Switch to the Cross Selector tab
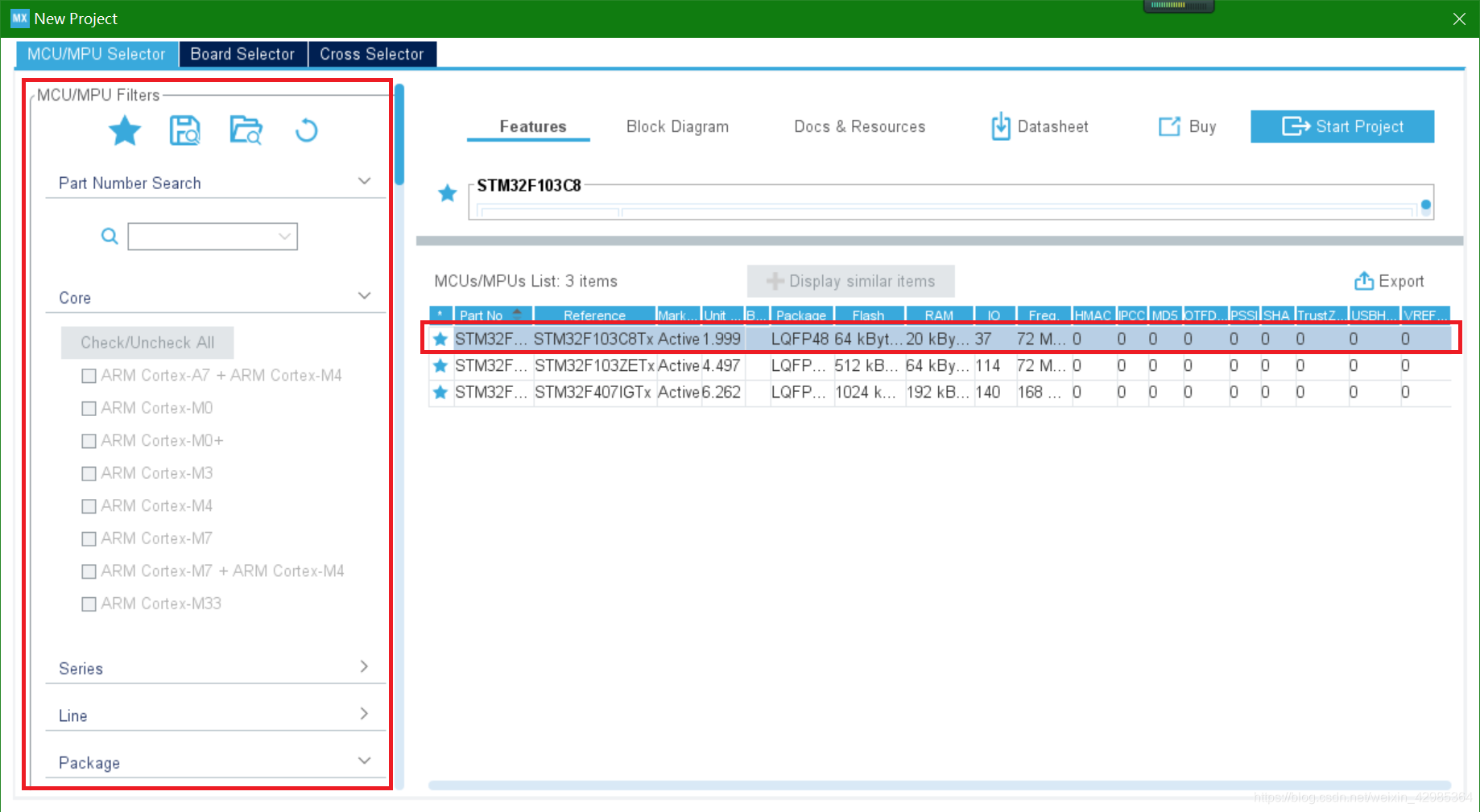The image size is (1480, 812). pyautogui.click(x=372, y=54)
